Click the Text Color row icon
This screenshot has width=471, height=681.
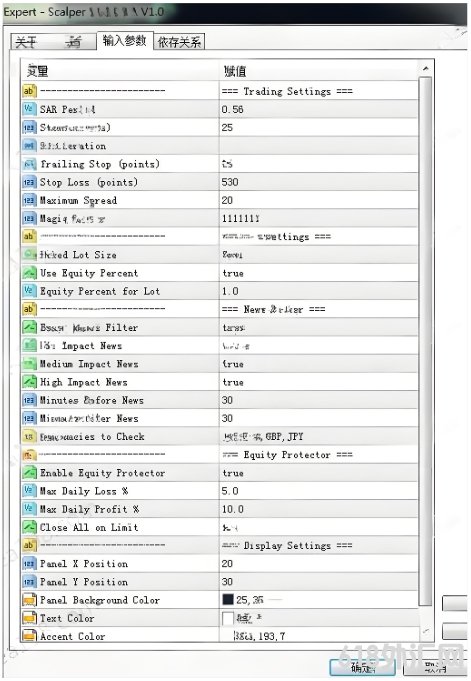tap(29, 618)
